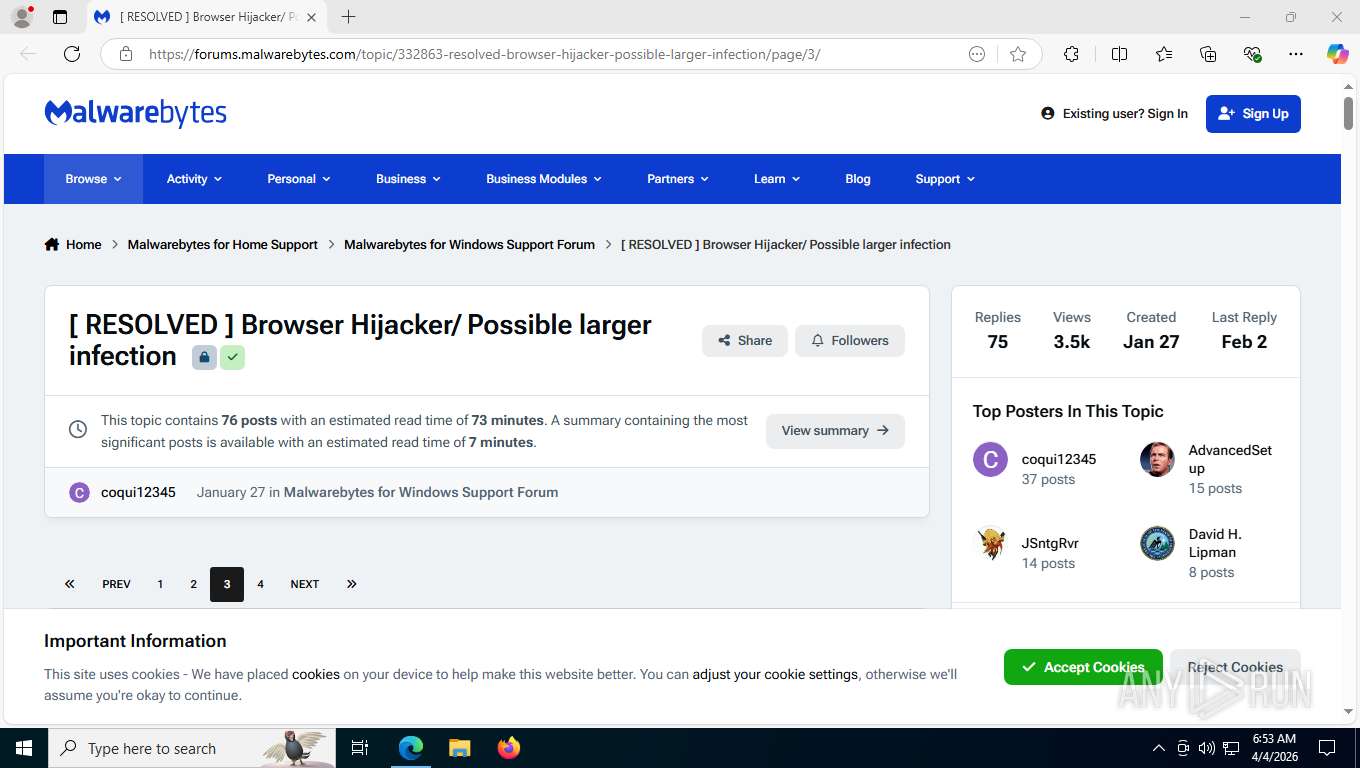Open the Windows Start menu
Viewport: 1360px width, 768px height.
24,748
